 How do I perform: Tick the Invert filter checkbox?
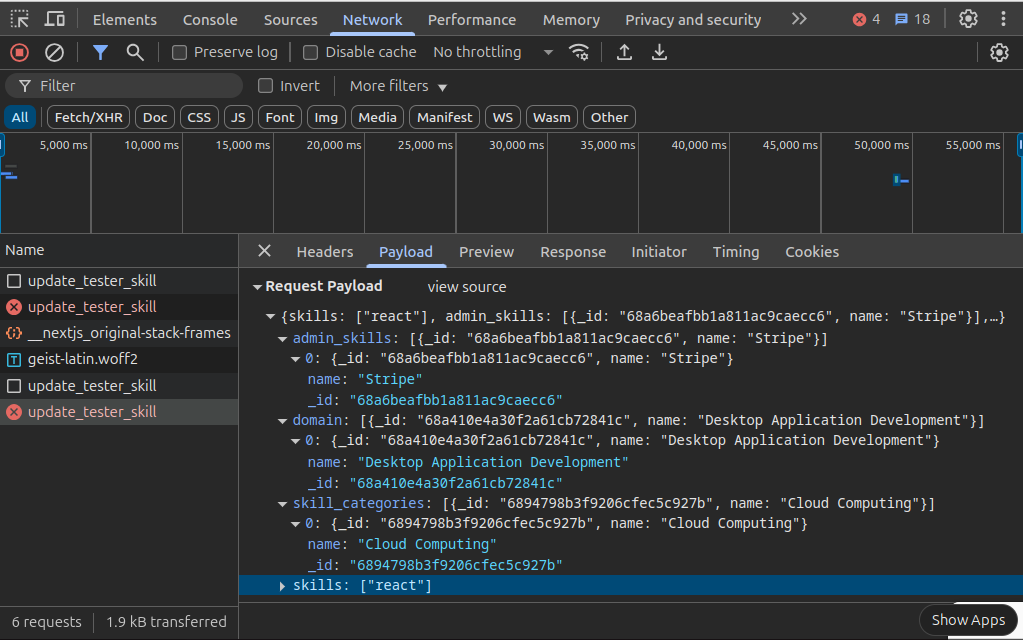266,86
